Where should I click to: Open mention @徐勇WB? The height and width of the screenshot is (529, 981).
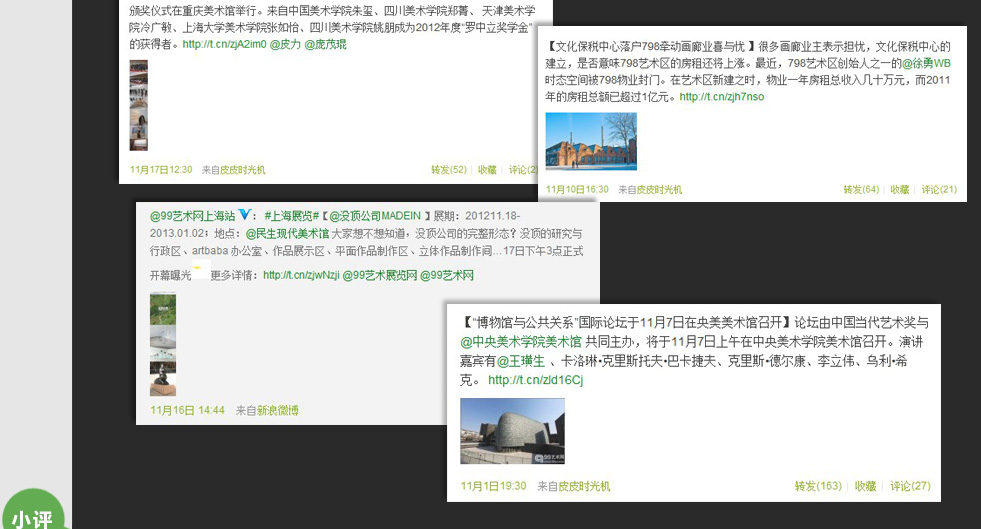[x=926, y=63]
